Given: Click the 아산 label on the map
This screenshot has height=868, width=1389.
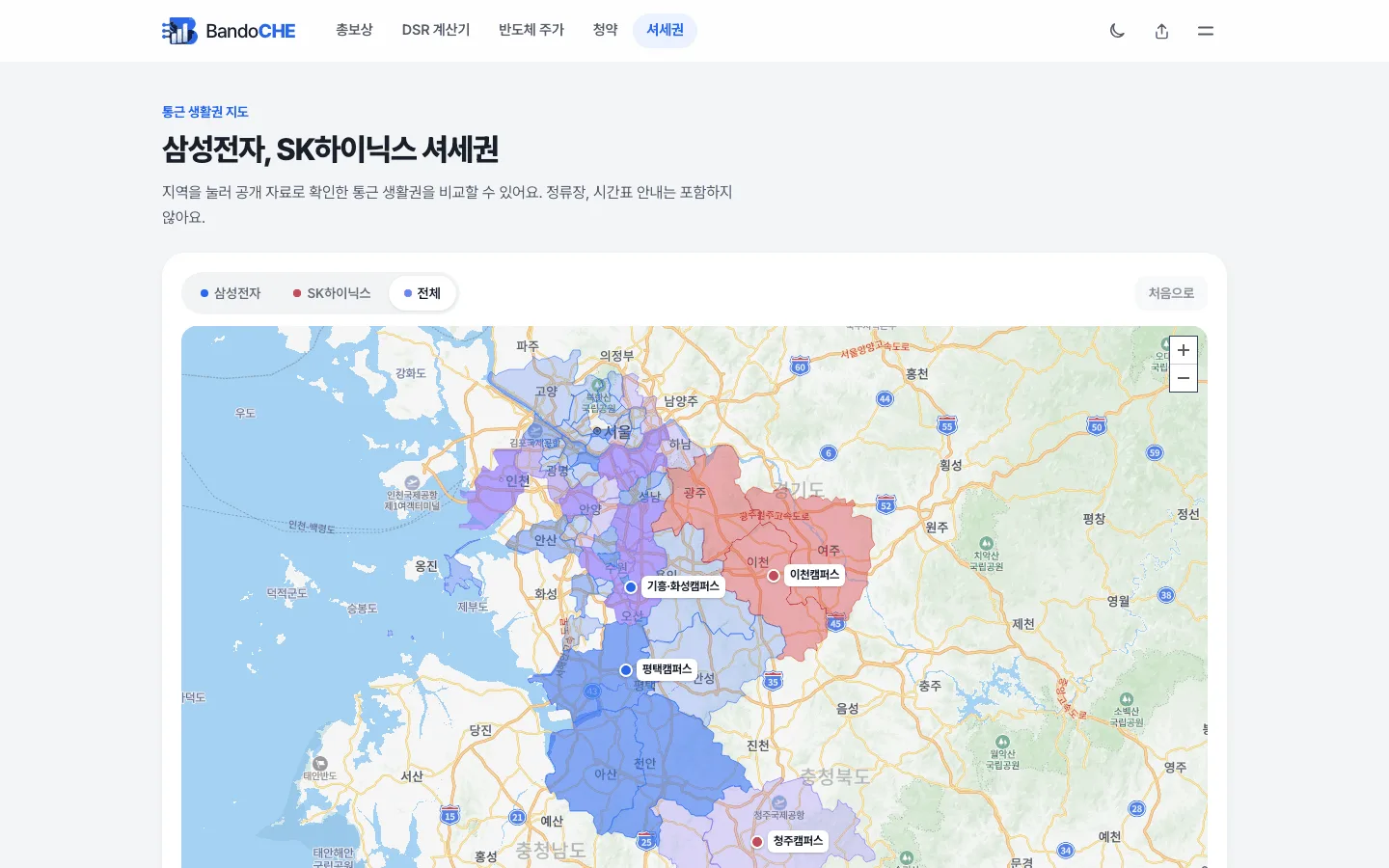Looking at the screenshot, I should pos(606,773).
